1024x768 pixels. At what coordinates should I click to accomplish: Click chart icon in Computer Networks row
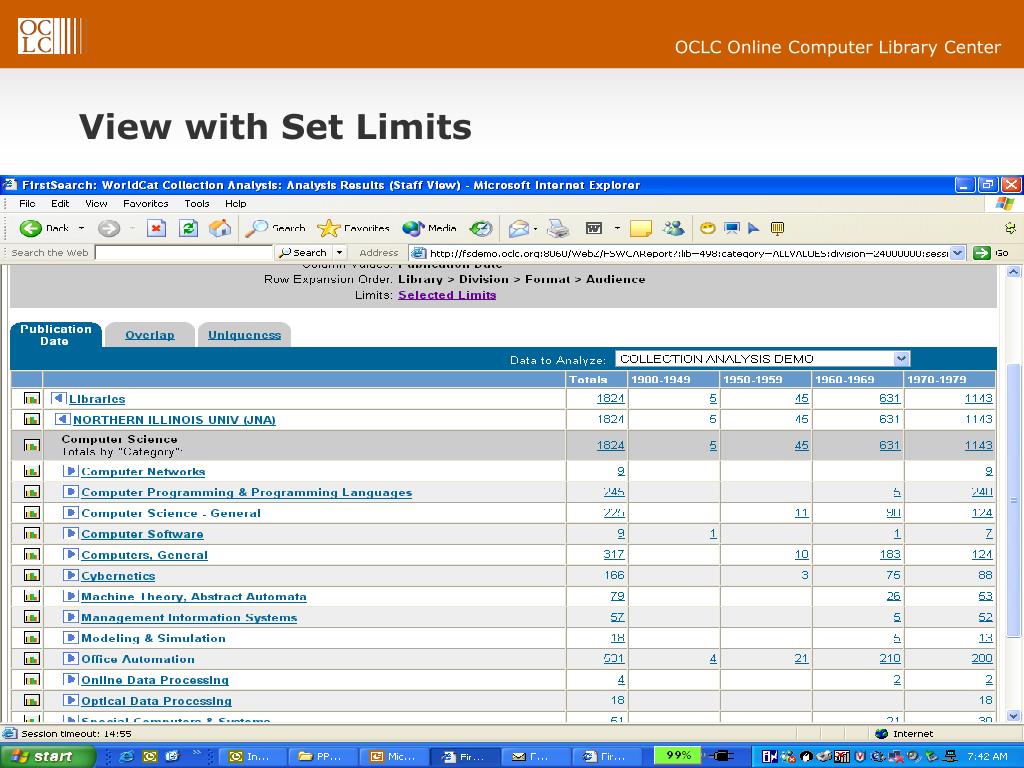pos(31,472)
